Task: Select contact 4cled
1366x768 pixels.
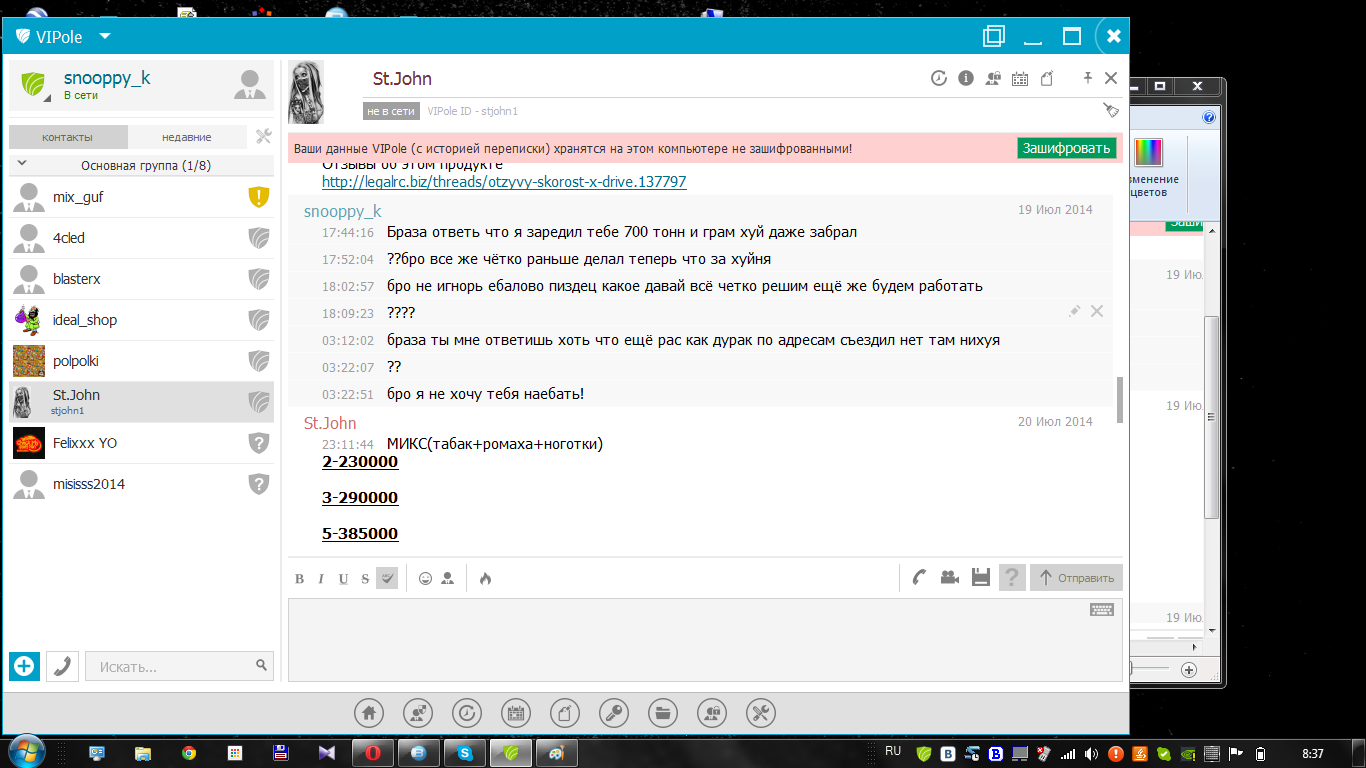Action: point(142,238)
